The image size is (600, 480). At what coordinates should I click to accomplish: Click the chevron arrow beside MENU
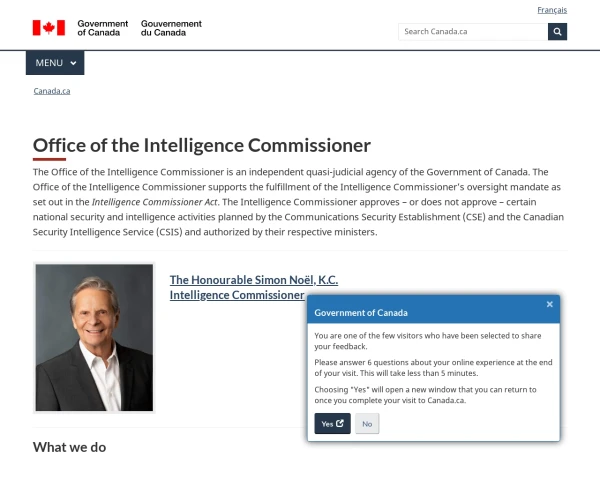(x=73, y=63)
